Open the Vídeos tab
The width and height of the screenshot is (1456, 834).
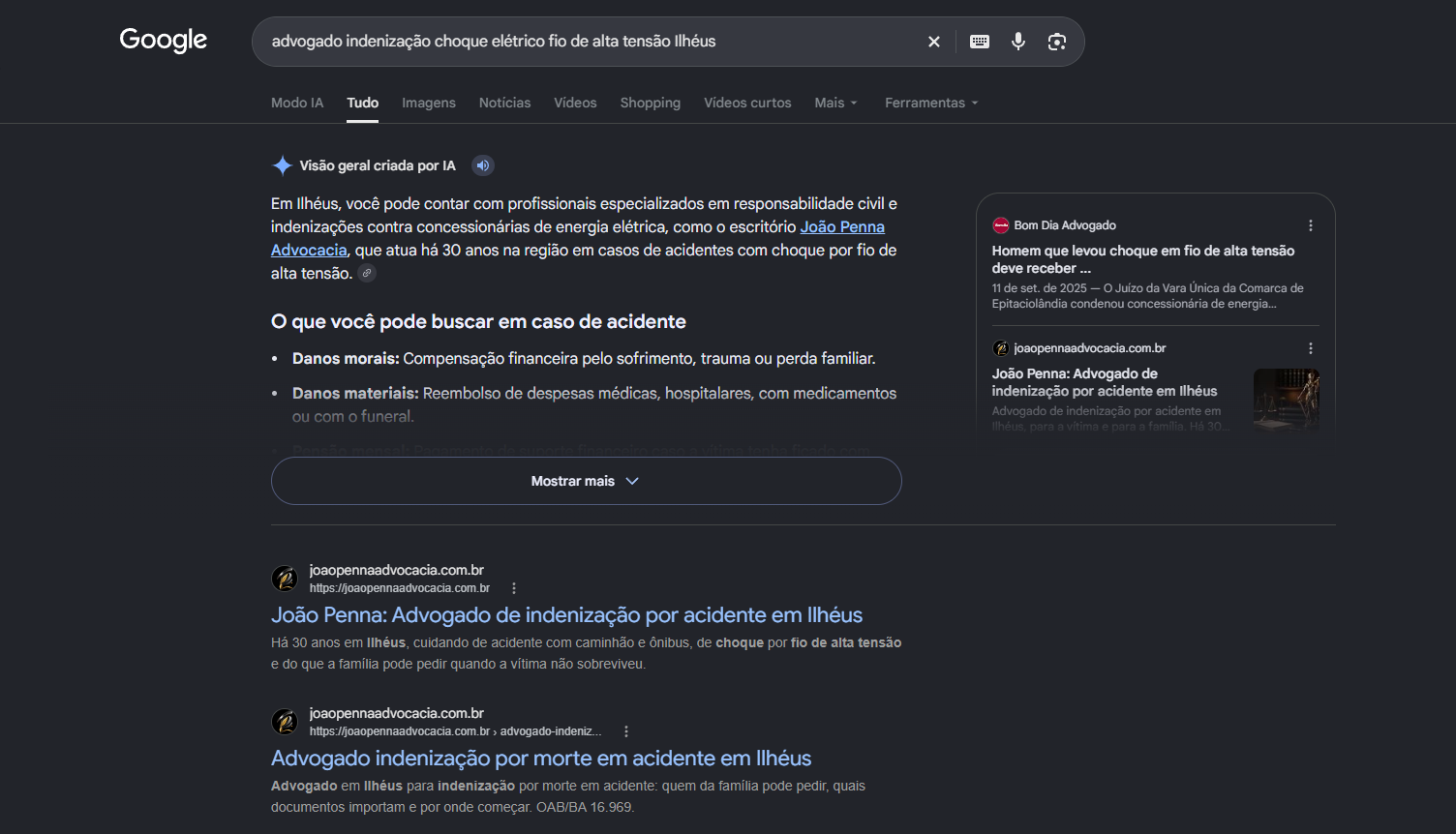(575, 103)
